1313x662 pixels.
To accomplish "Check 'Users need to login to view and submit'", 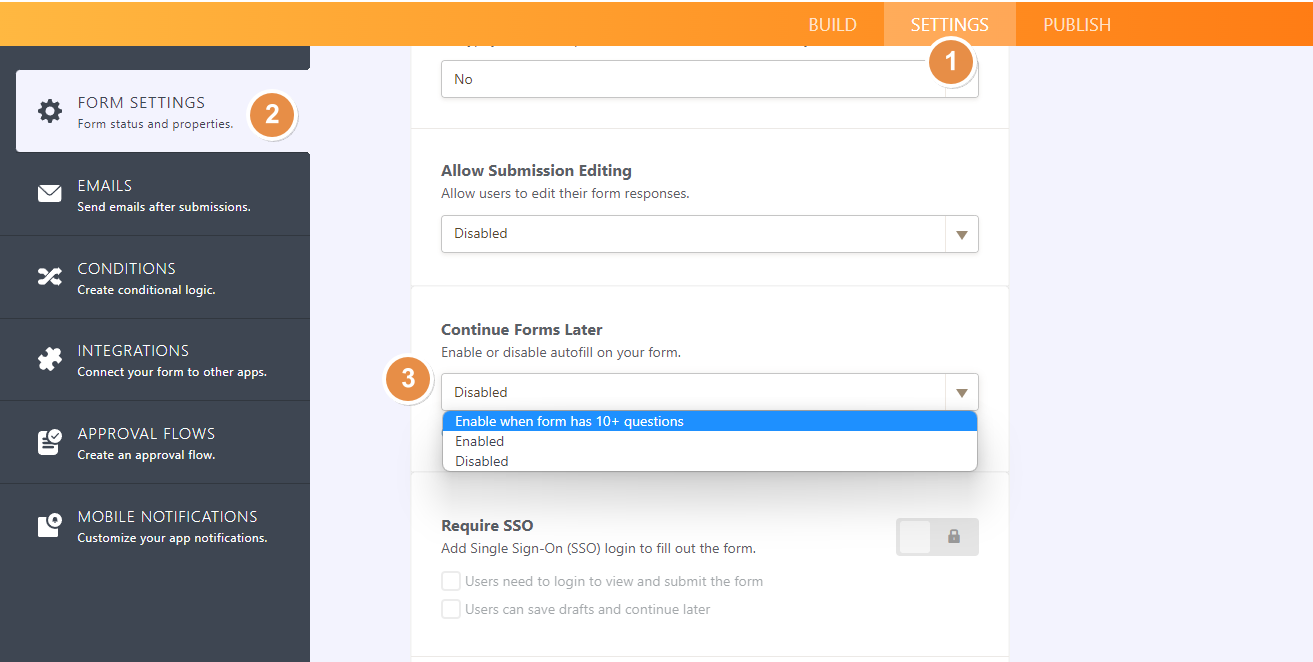I will (451, 581).
